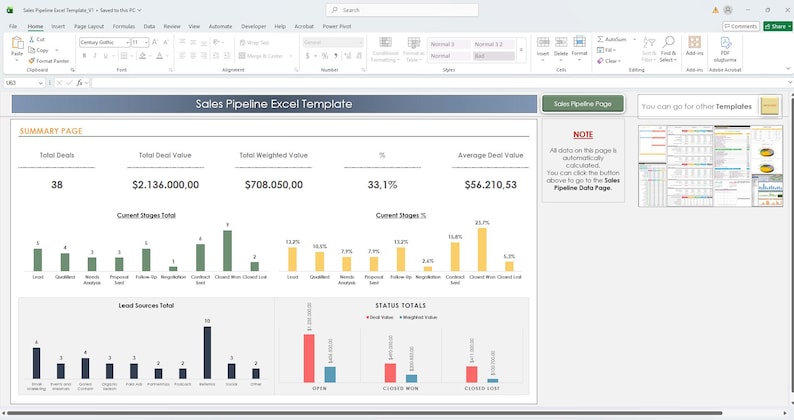Viewport: 794px width, 420px height.
Task: Increase font size with the larger A
Action: pos(155,43)
